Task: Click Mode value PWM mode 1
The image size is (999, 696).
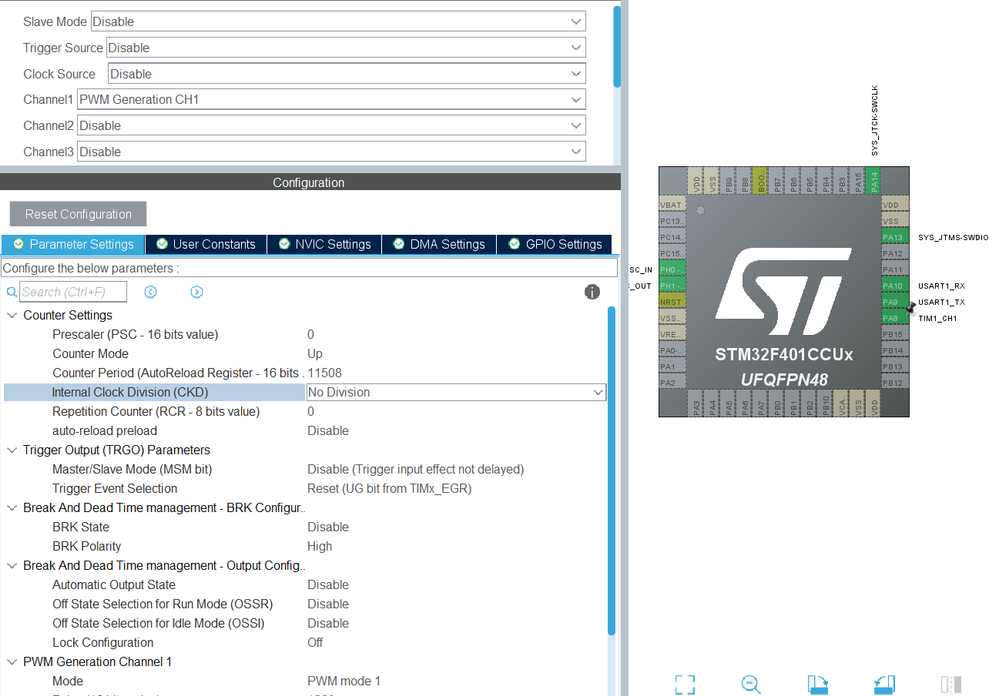Action: click(x=344, y=681)
